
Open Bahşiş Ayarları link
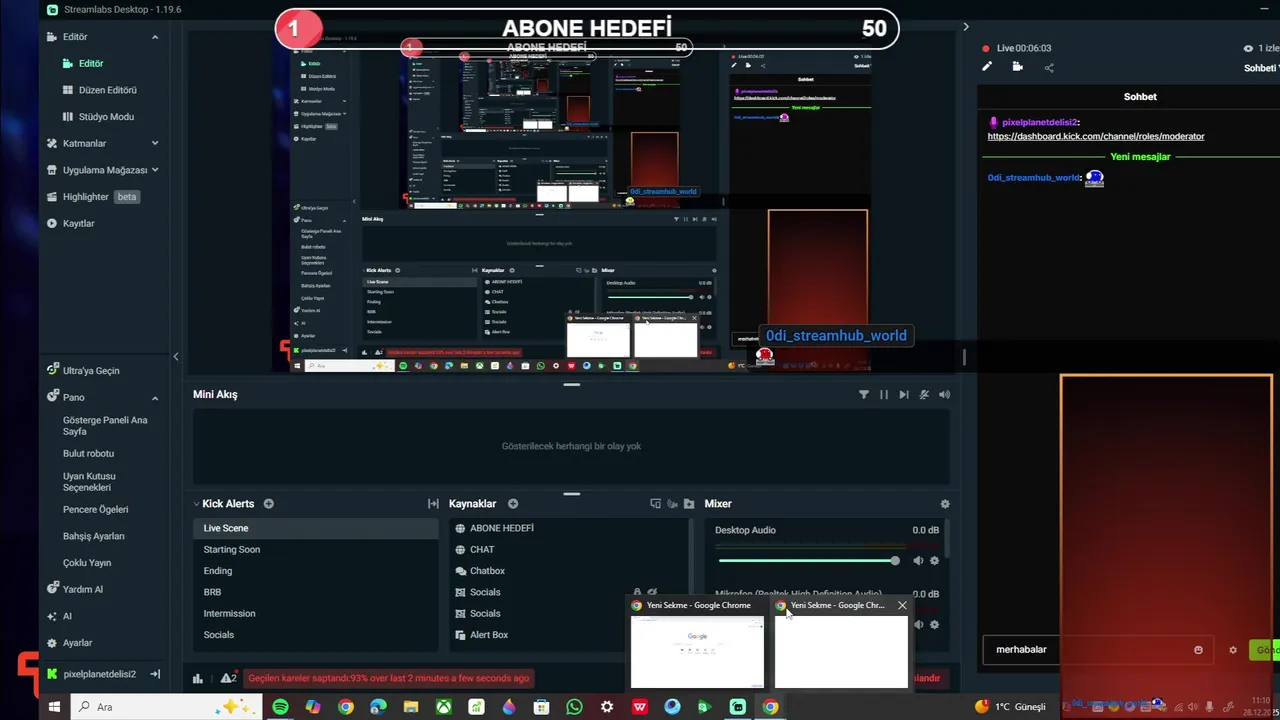coord(94,536)
